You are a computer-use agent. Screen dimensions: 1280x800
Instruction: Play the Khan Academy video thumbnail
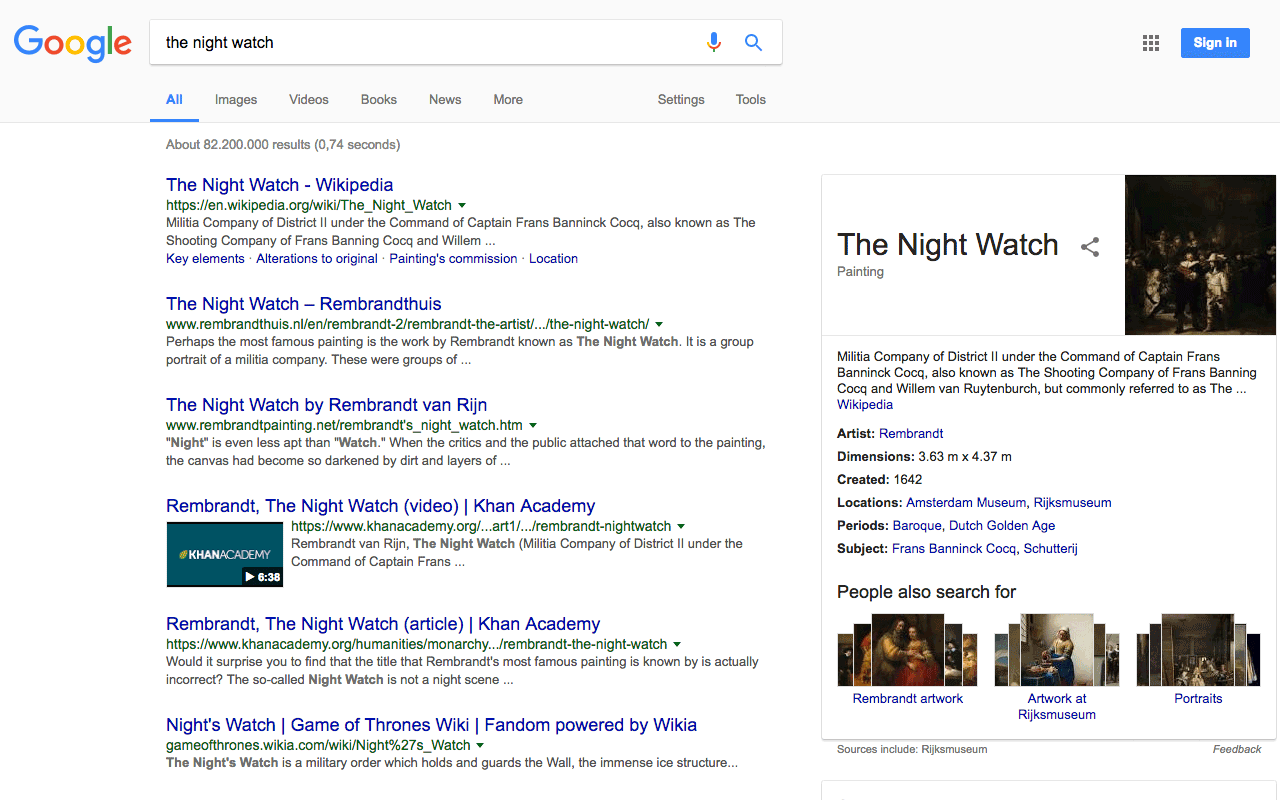[225, 554]
